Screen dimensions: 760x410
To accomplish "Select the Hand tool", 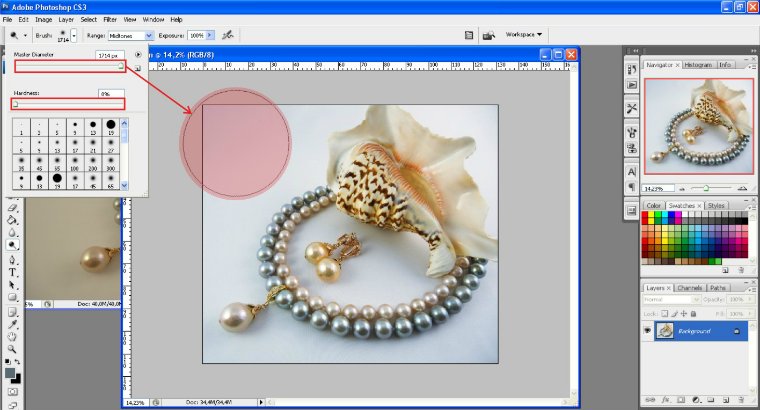I will pos(12,337).
